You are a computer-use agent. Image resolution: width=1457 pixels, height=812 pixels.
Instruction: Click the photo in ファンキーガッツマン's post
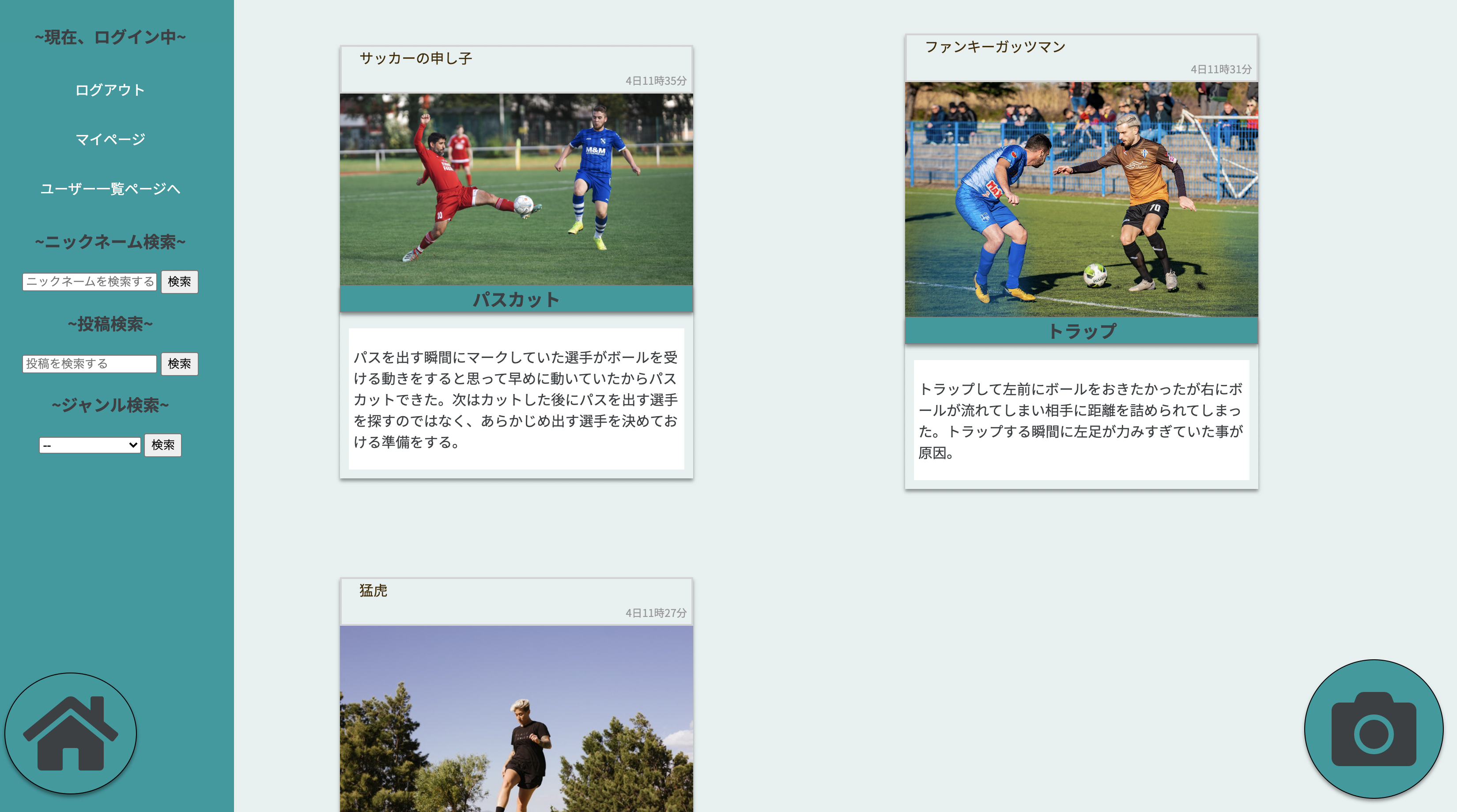click(x=1082, y=198)
